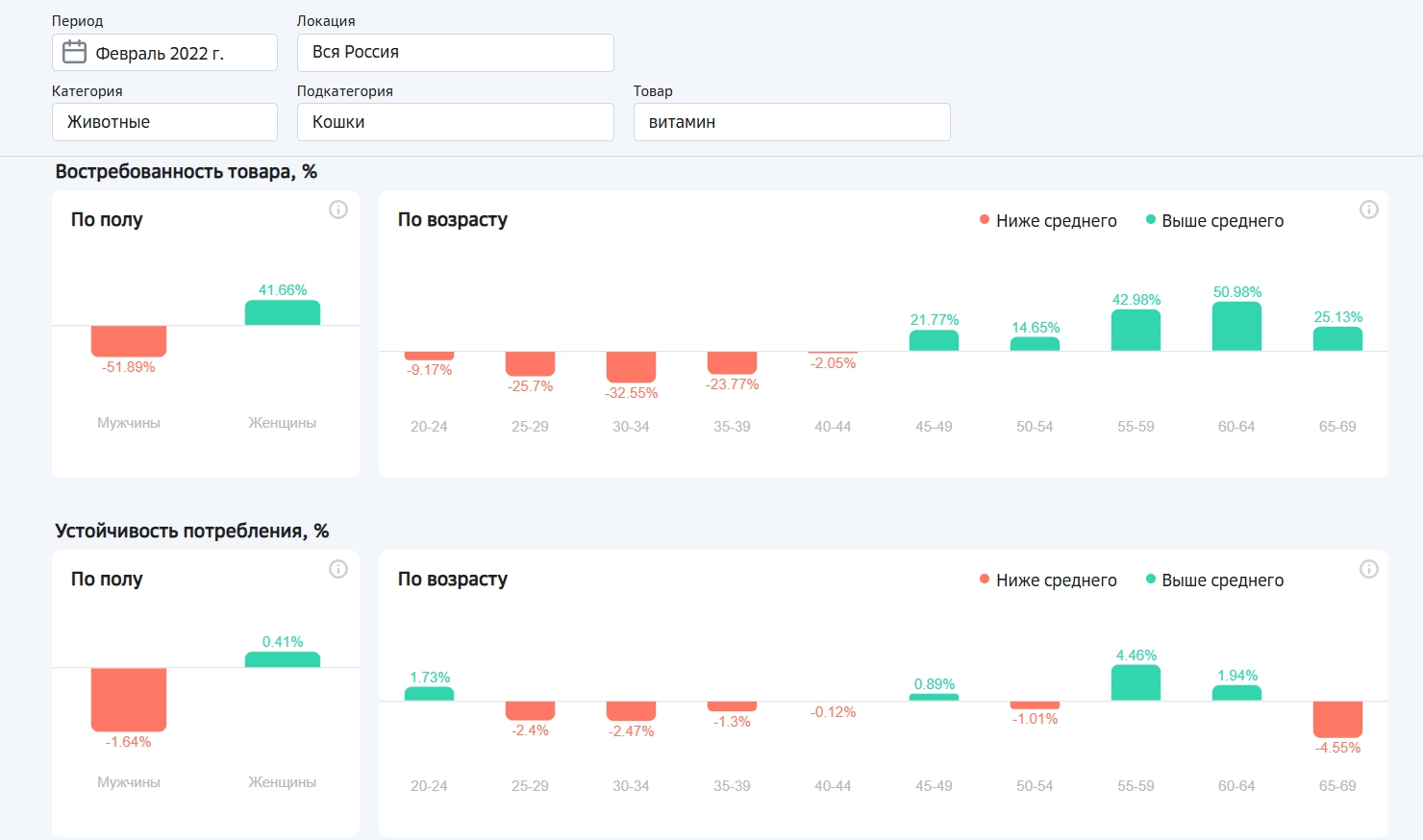Click the Женщины green bar showing 41.66%

283,313
